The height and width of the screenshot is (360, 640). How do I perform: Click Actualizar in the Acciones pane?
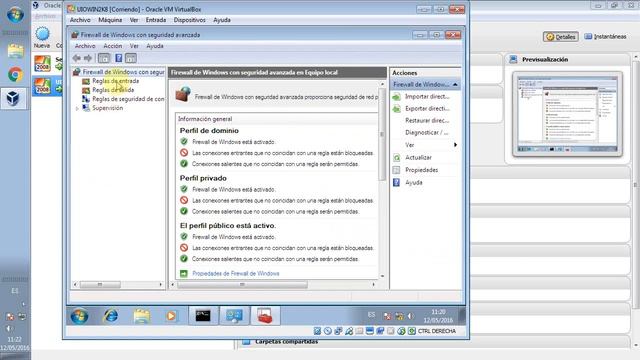pyautogui.click(x=418, y=158)
